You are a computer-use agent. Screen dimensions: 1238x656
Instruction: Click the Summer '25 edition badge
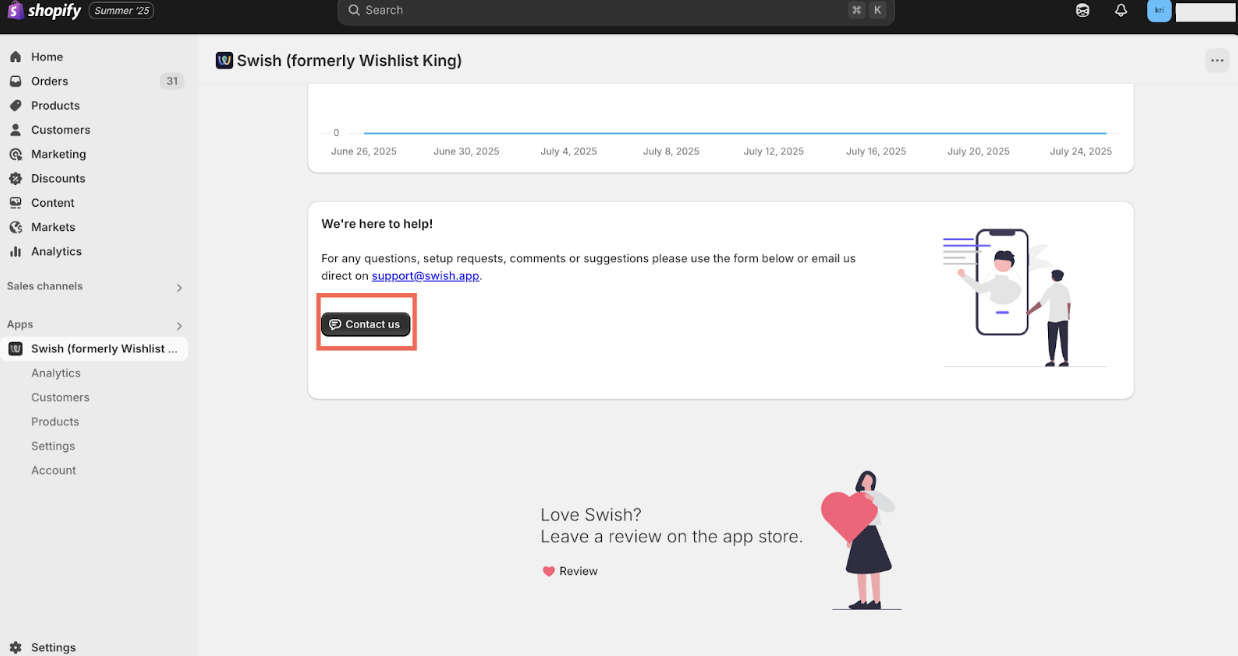point(121,10)
